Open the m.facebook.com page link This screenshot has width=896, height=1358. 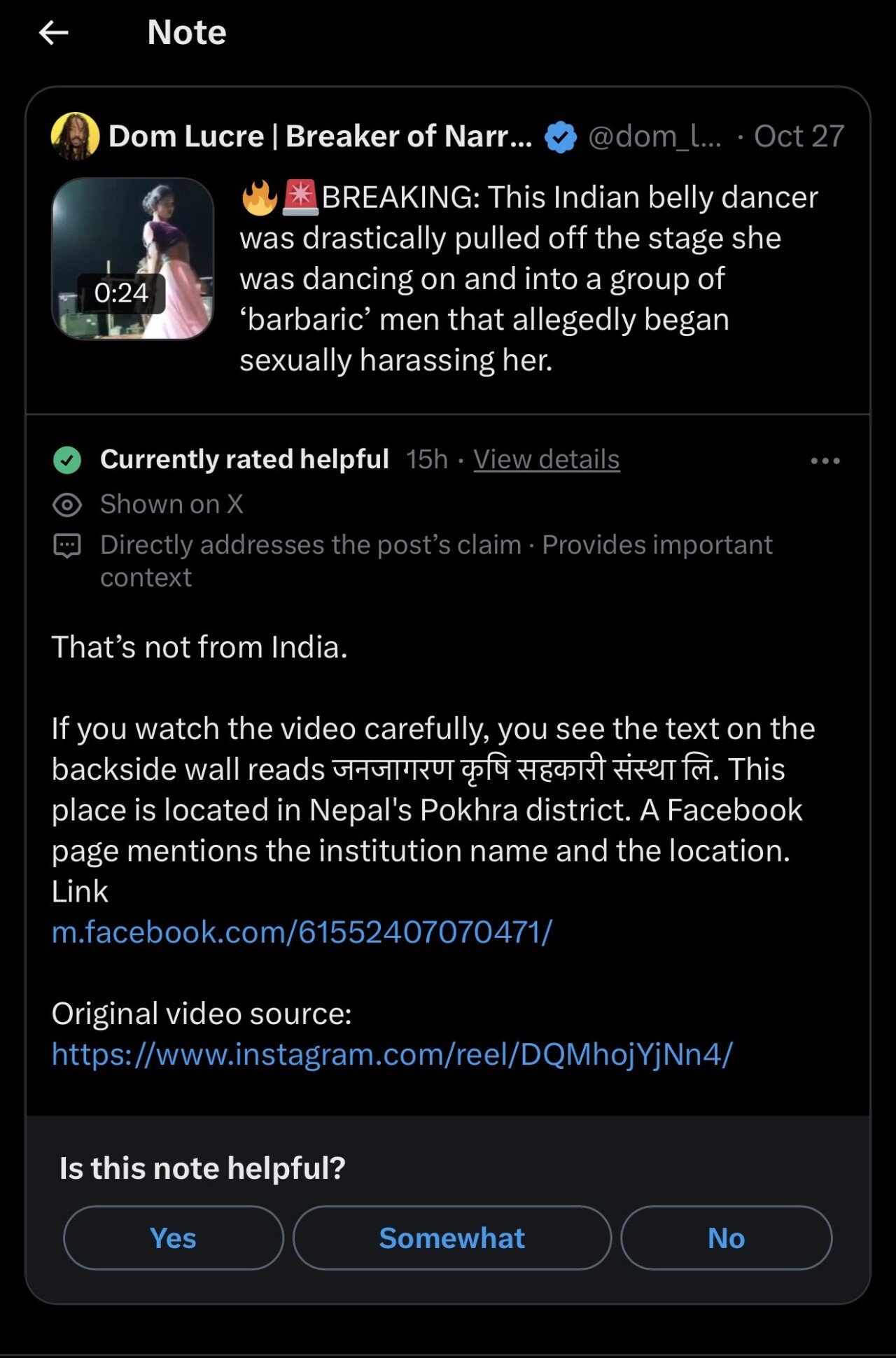click(x=302, y=932)
